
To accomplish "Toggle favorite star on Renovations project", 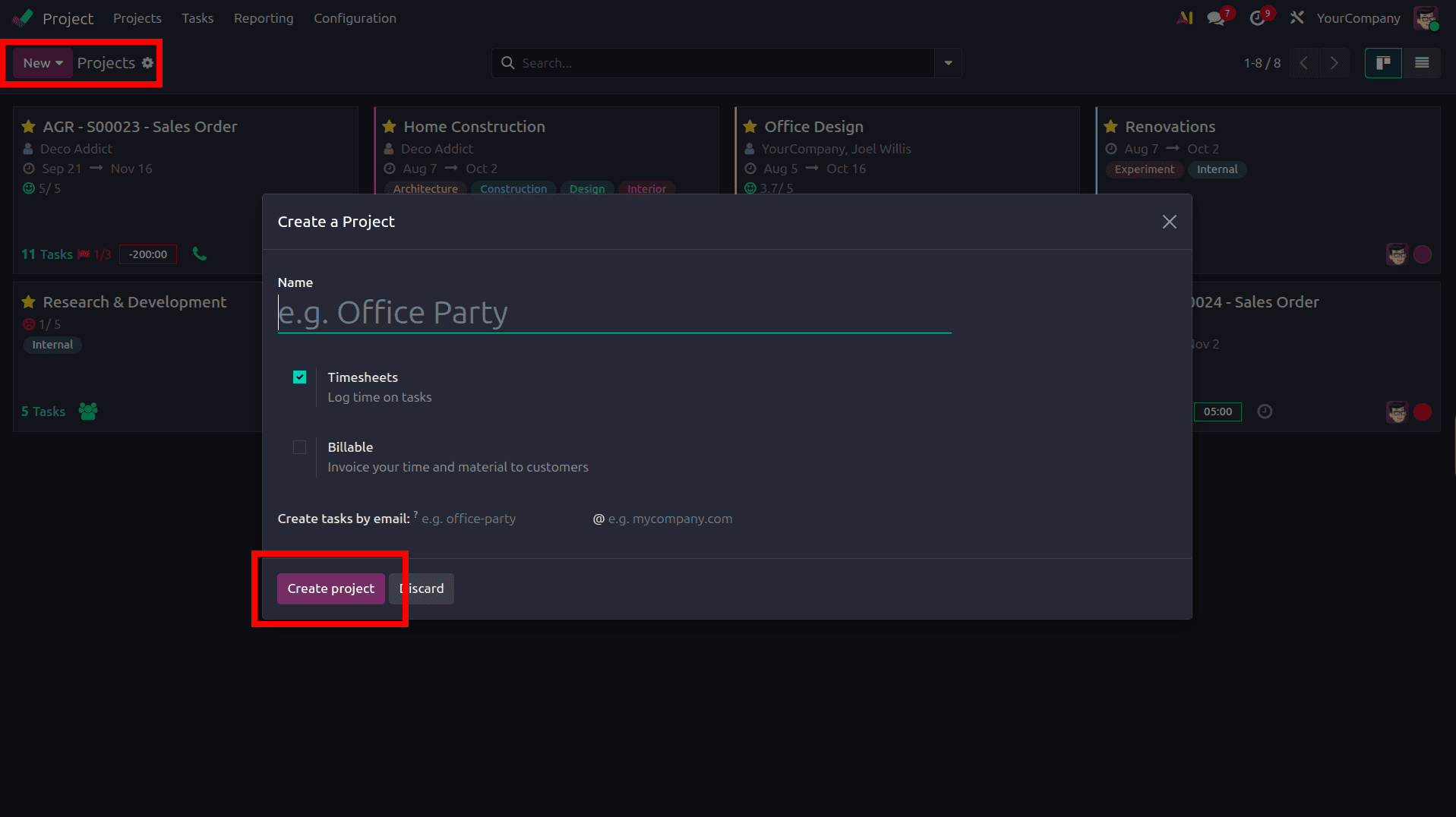I will pyautogui.click(x=1111, y=126).
